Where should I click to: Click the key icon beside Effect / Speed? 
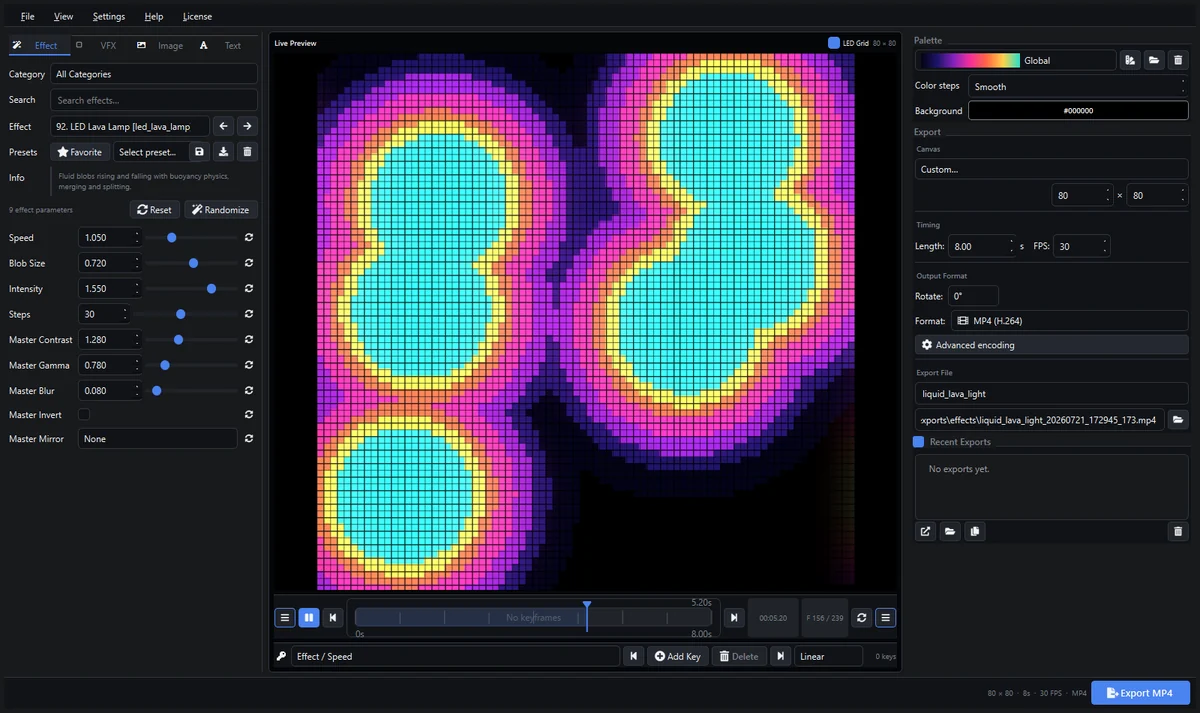[282, 656]
